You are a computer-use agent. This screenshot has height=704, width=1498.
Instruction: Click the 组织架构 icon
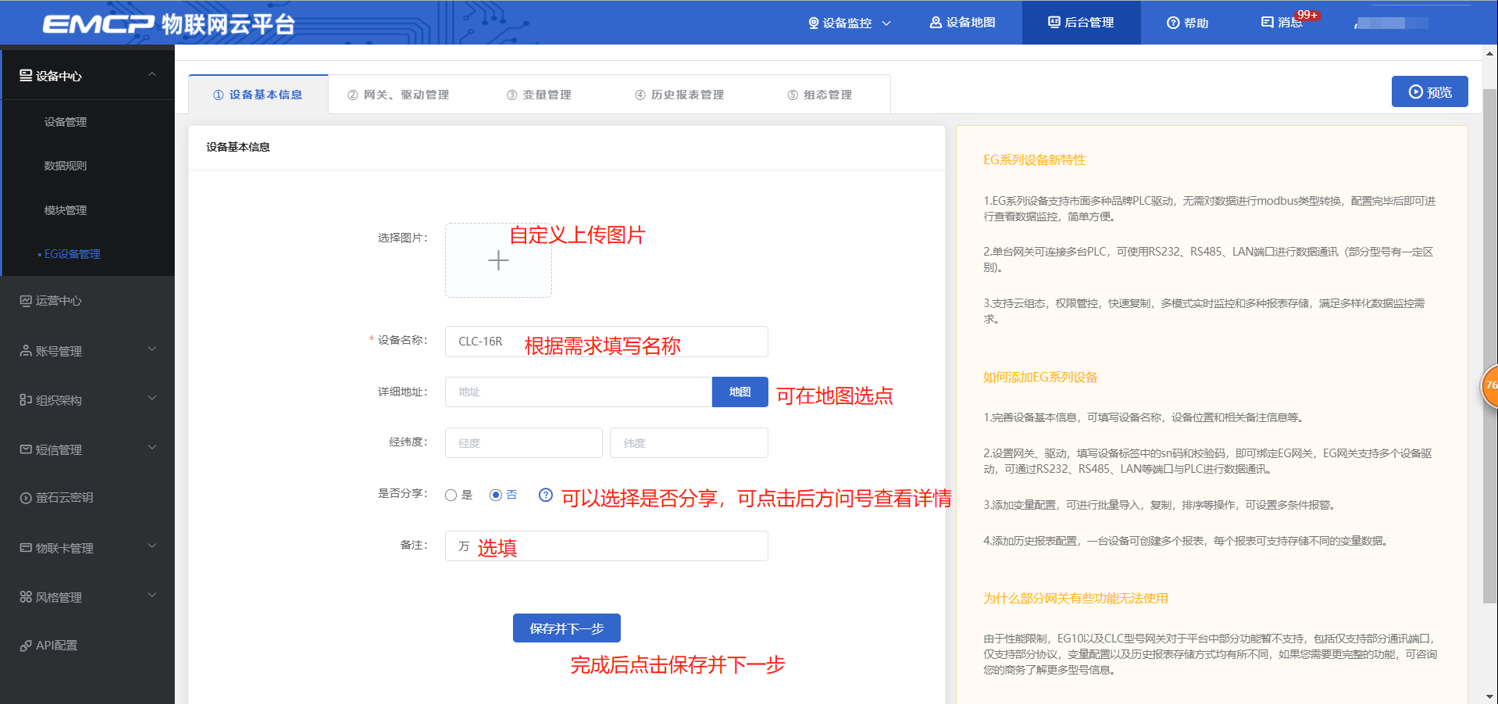click(26, 400)
